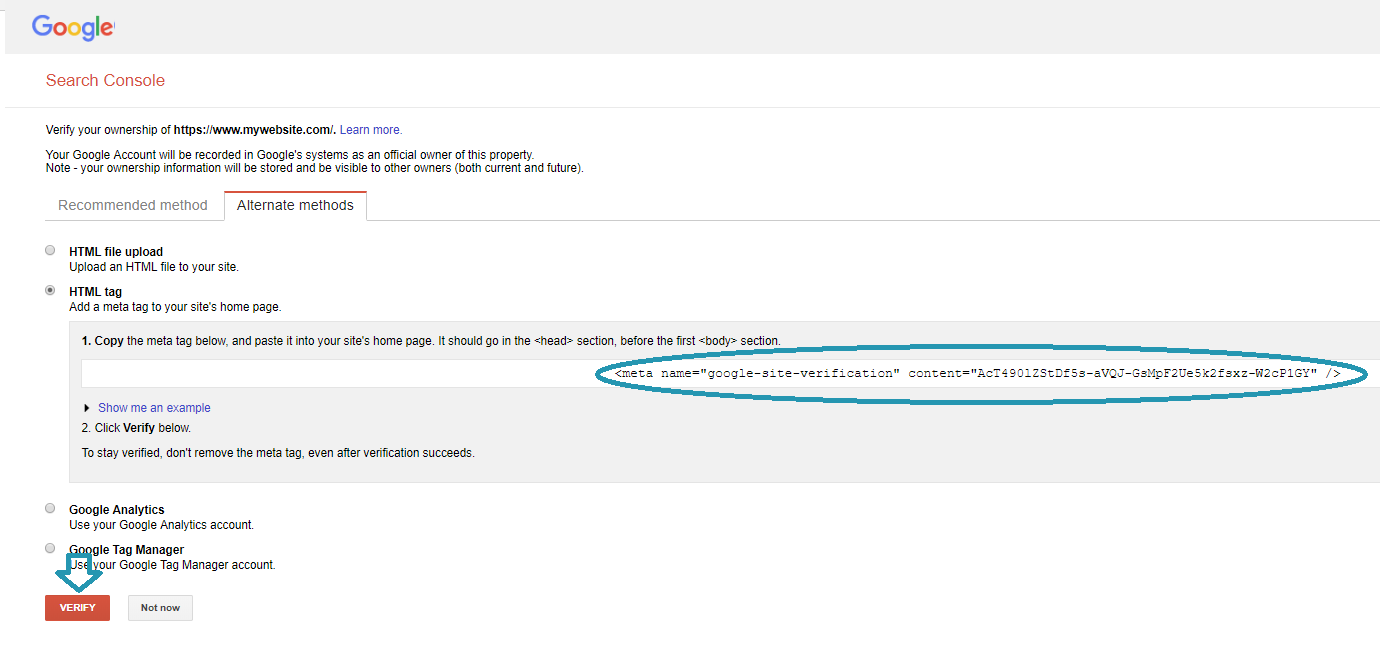
Task: Switch to the Recommended method tab
Action: click(x=133, y=205)
